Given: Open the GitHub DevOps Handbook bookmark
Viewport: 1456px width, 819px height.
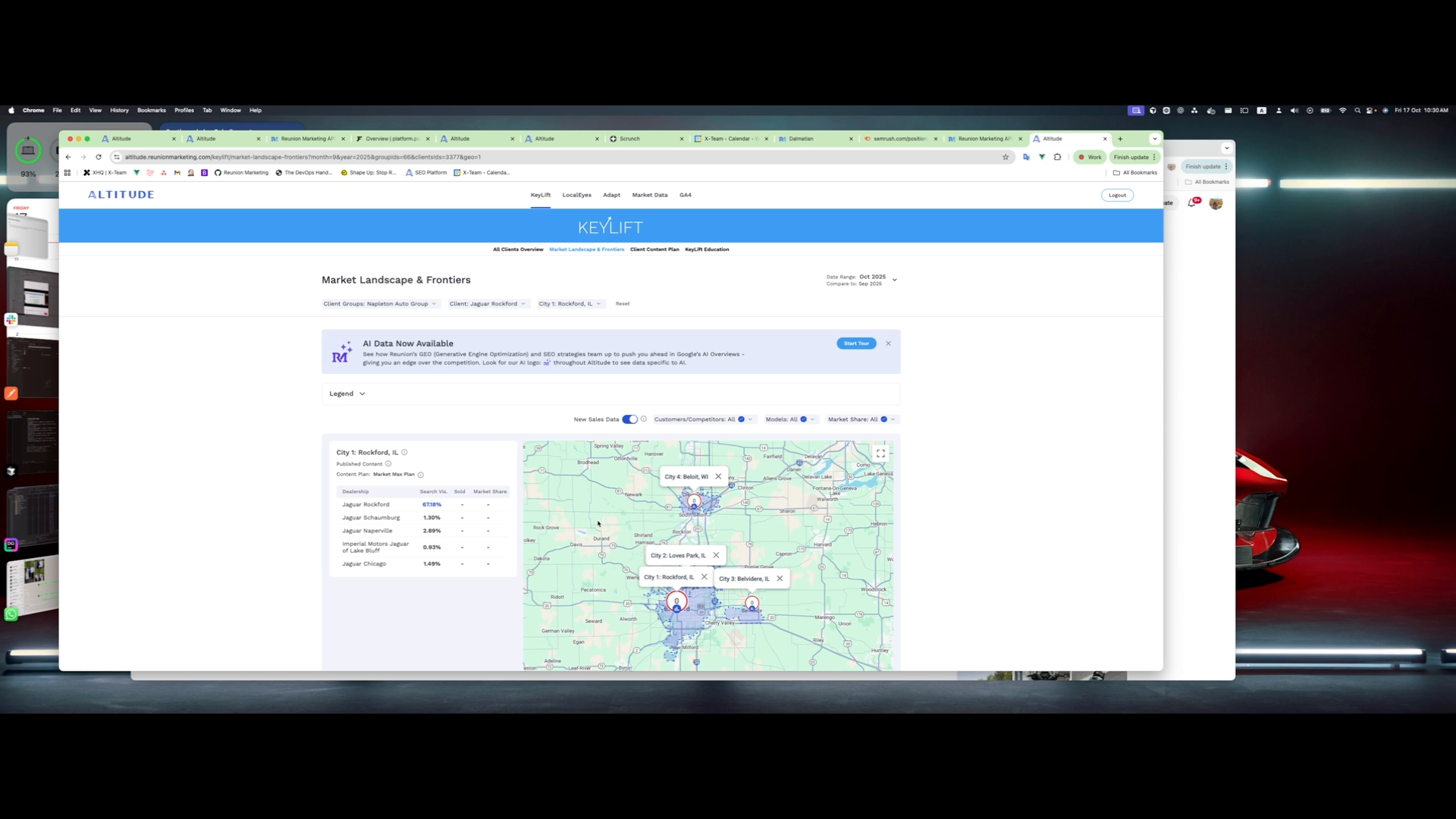Looking at the screenshot, I should pos(305,173).
